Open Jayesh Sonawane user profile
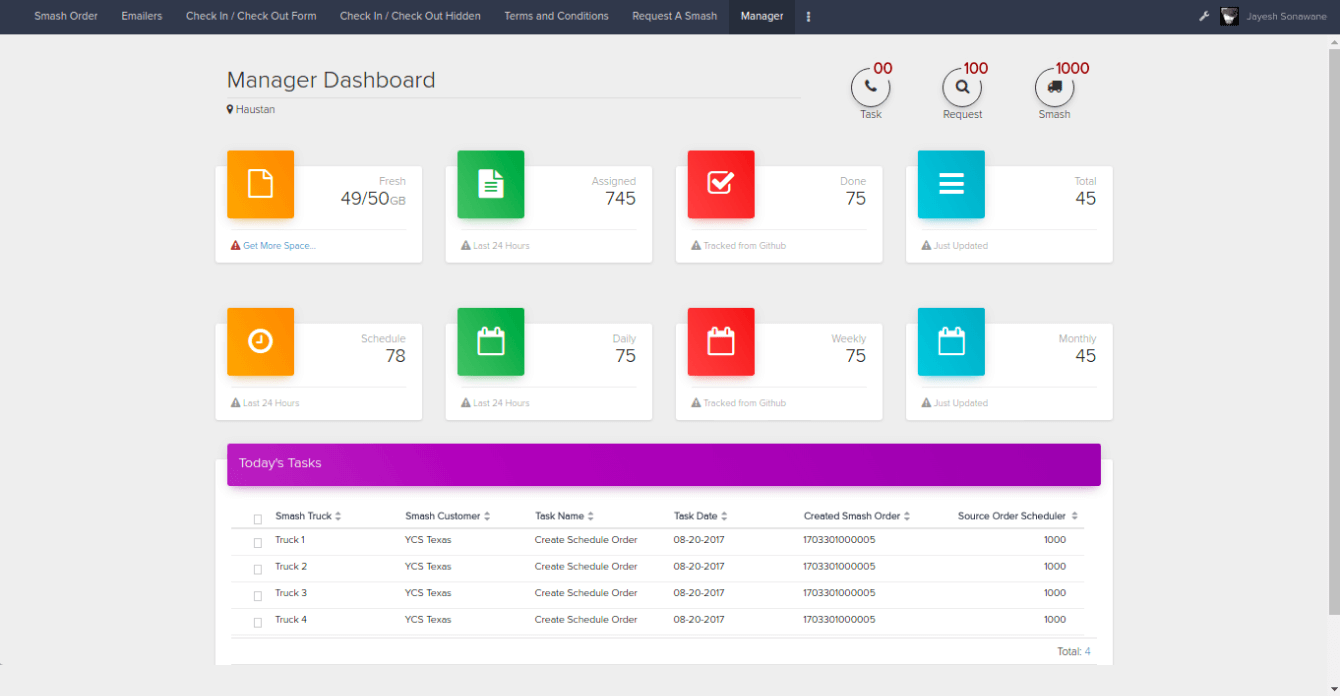Viewport: 1340px width, 696px height. 1285,17
